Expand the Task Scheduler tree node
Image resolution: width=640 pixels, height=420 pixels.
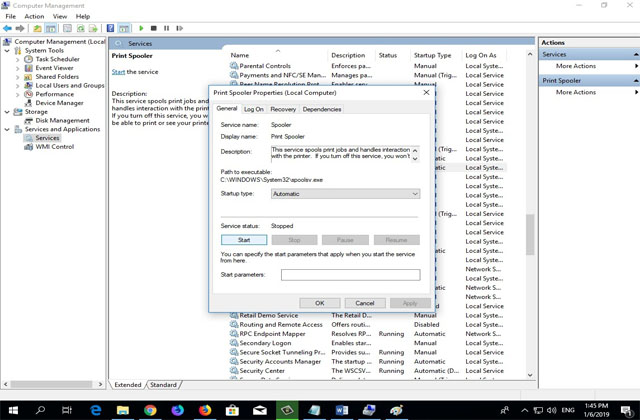pos(18,59)
